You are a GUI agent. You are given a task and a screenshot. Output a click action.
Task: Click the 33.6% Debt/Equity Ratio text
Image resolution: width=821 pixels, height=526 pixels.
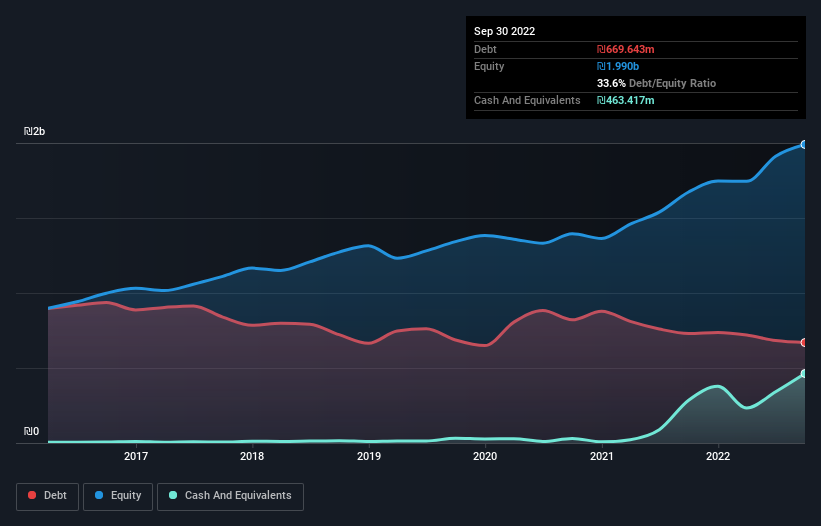[x=656, y=83]
